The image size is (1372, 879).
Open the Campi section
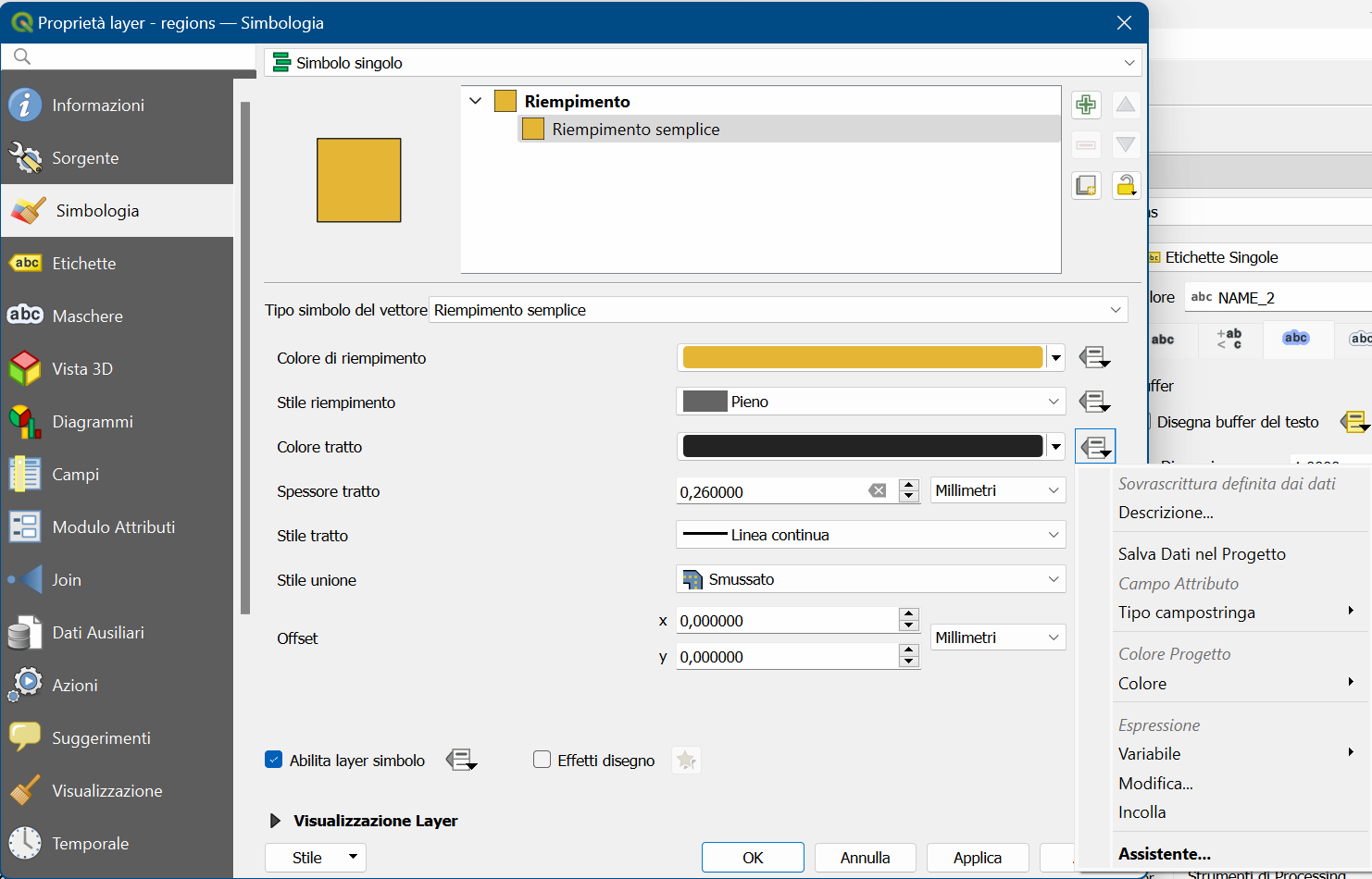(x=117, y=475)
